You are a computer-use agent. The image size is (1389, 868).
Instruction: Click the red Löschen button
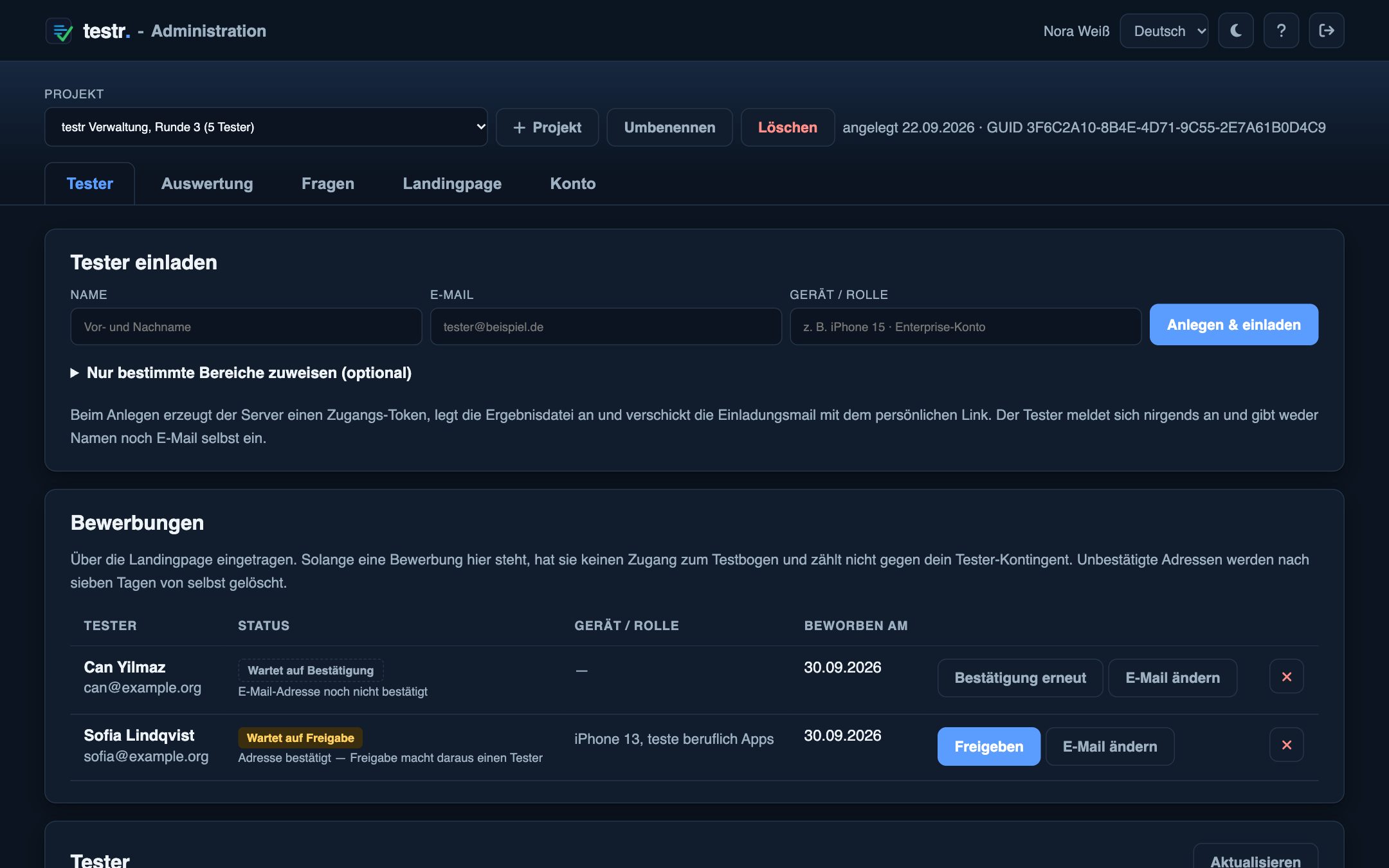tap(787, 127)
